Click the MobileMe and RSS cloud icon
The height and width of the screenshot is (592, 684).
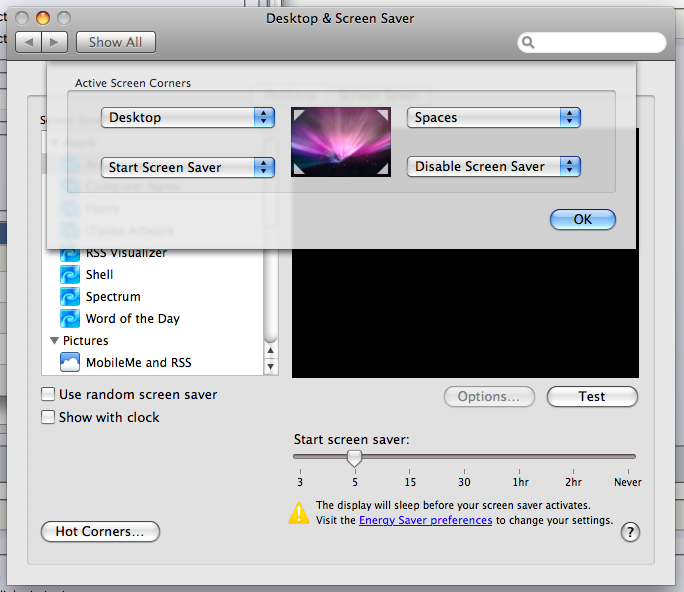coord(70,362)
